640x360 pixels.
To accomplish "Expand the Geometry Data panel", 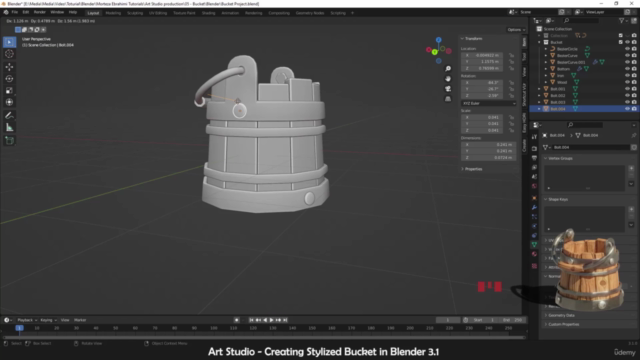I will pos(561,315).
